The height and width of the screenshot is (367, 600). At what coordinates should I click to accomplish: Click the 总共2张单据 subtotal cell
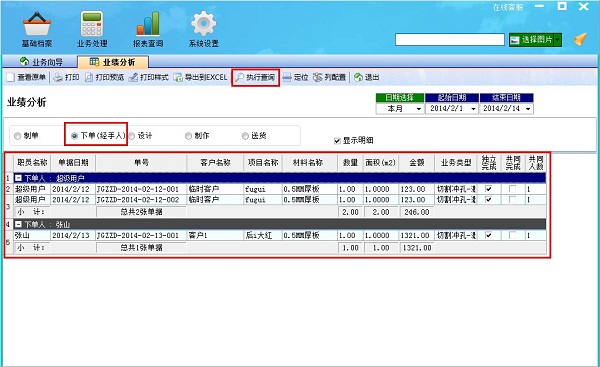tap(141, 212)
